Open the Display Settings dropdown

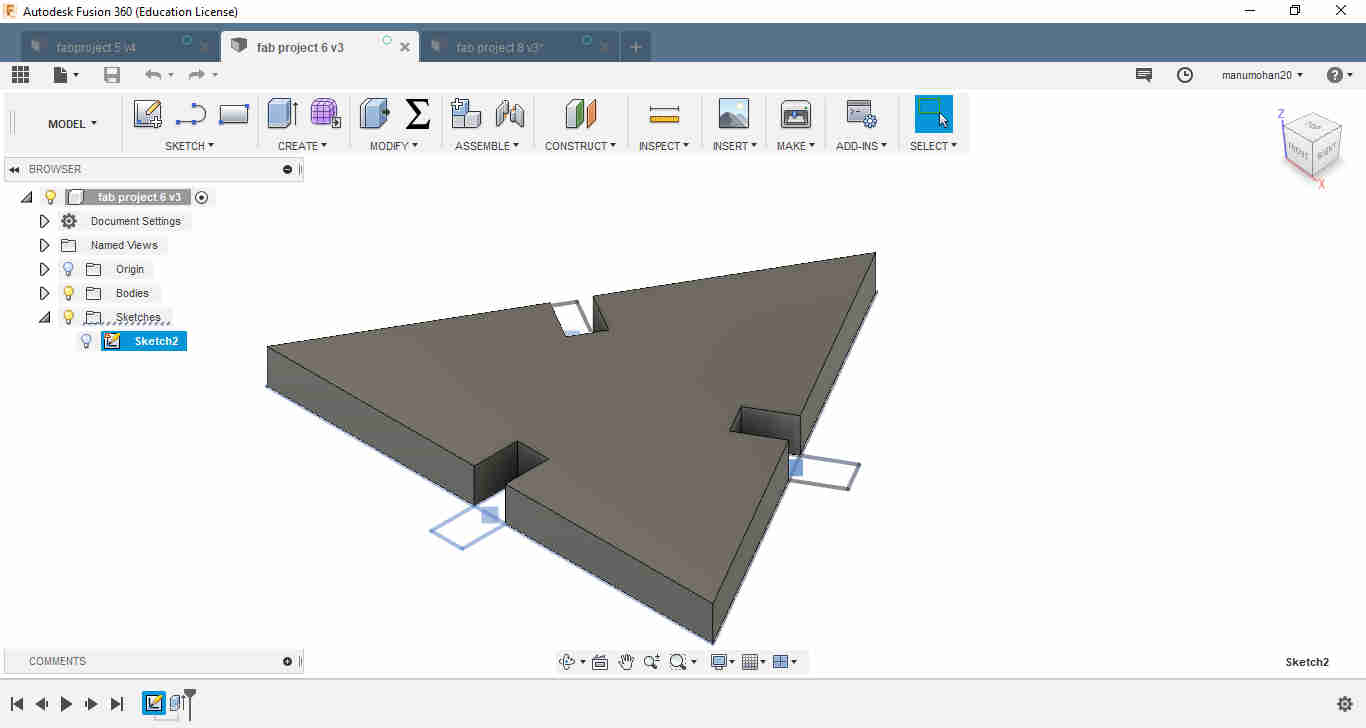(722, 661)
